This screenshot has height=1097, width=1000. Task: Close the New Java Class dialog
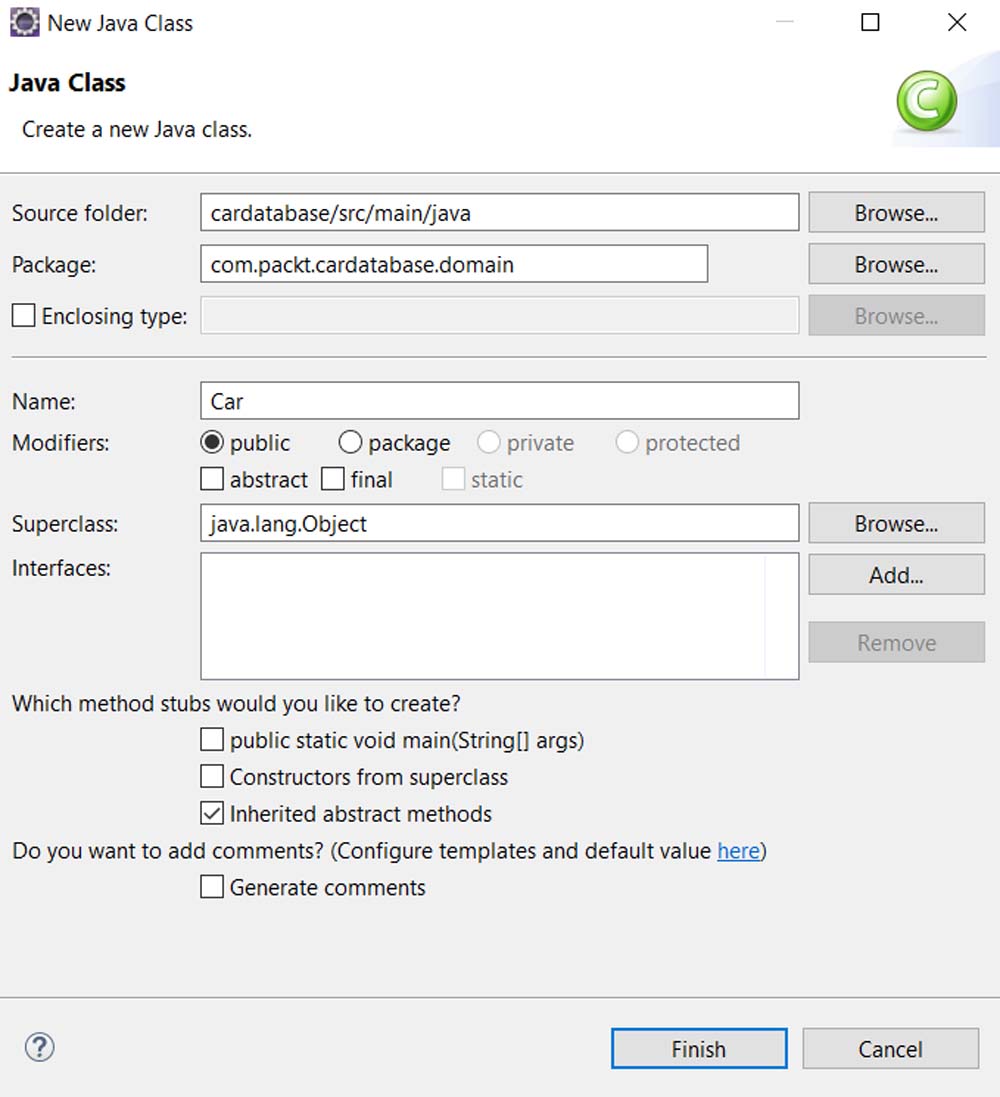(x=957, y=23)
